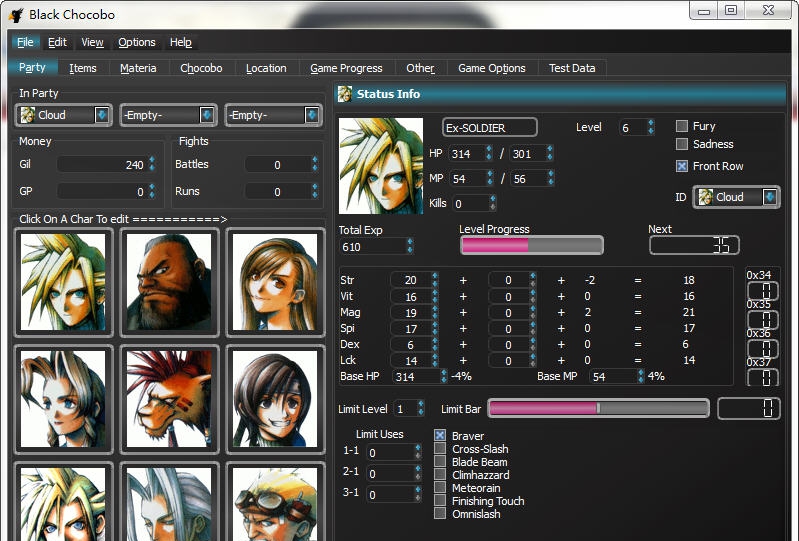The image size is (799, 541).
Task: Enable the Cross-Slash limit checkbox
Action: 440,449
